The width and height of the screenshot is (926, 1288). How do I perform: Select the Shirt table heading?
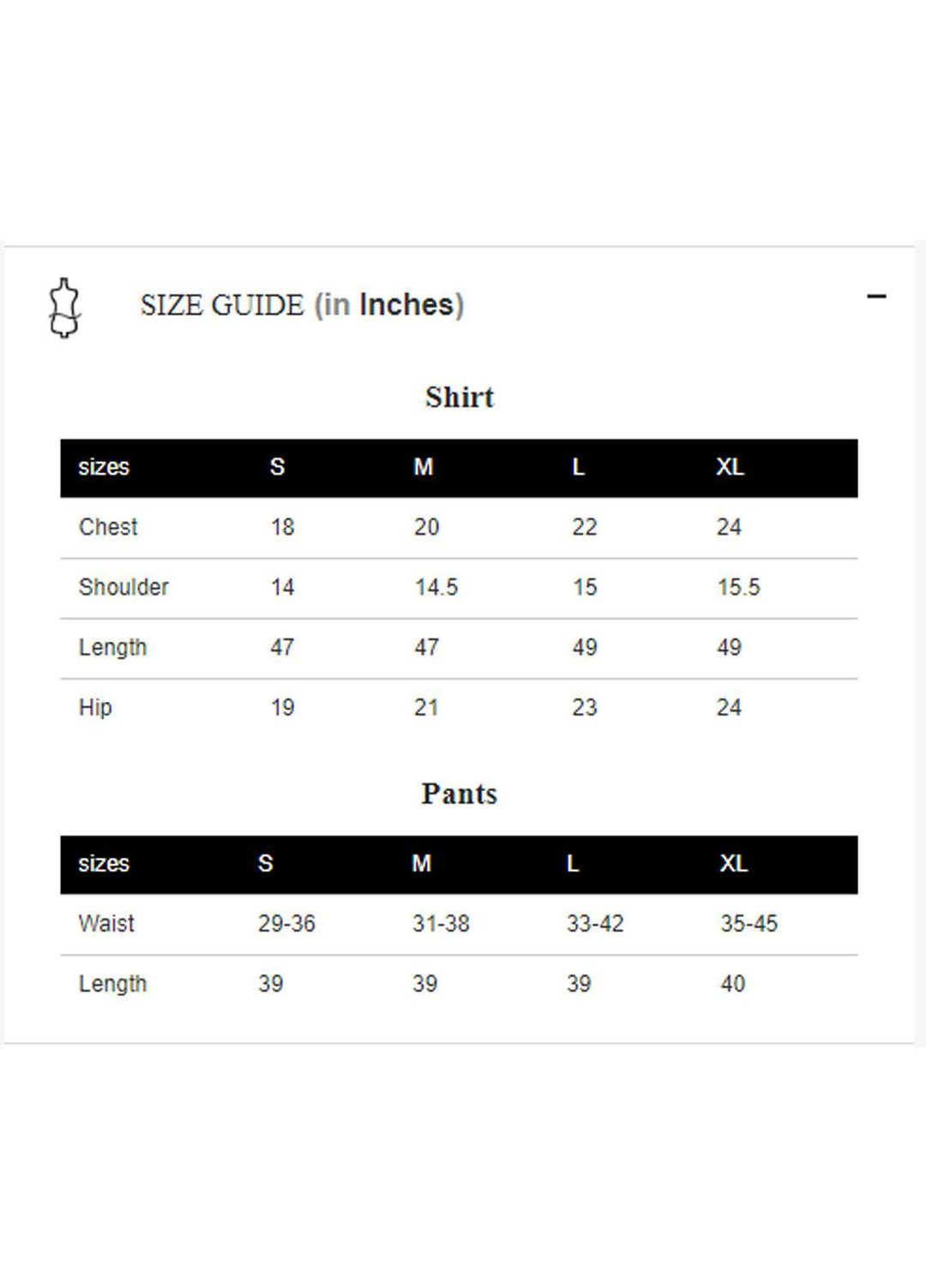click(x=460, y=397)
